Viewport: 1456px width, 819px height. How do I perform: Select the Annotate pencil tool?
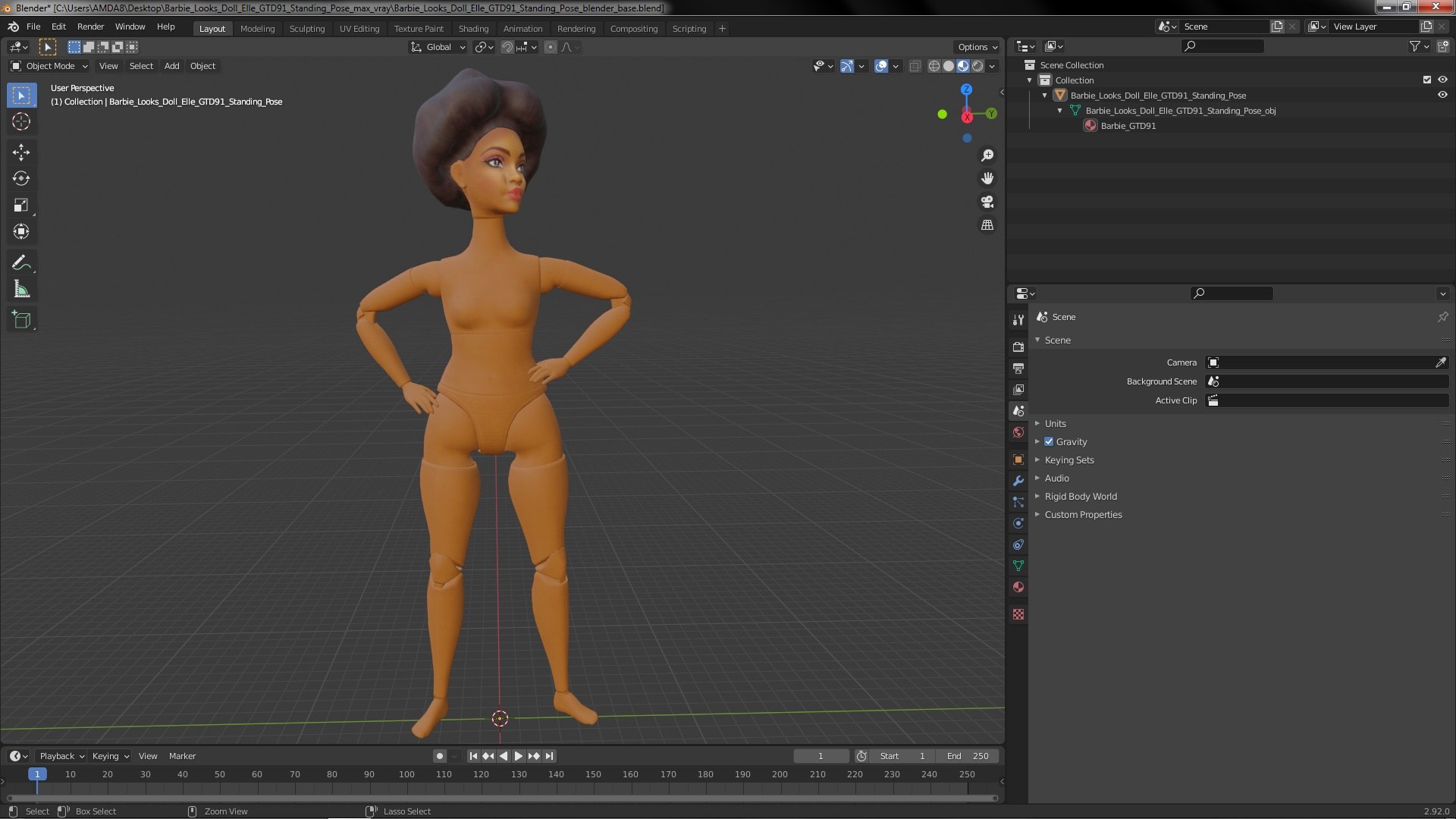tap(21, 263)
